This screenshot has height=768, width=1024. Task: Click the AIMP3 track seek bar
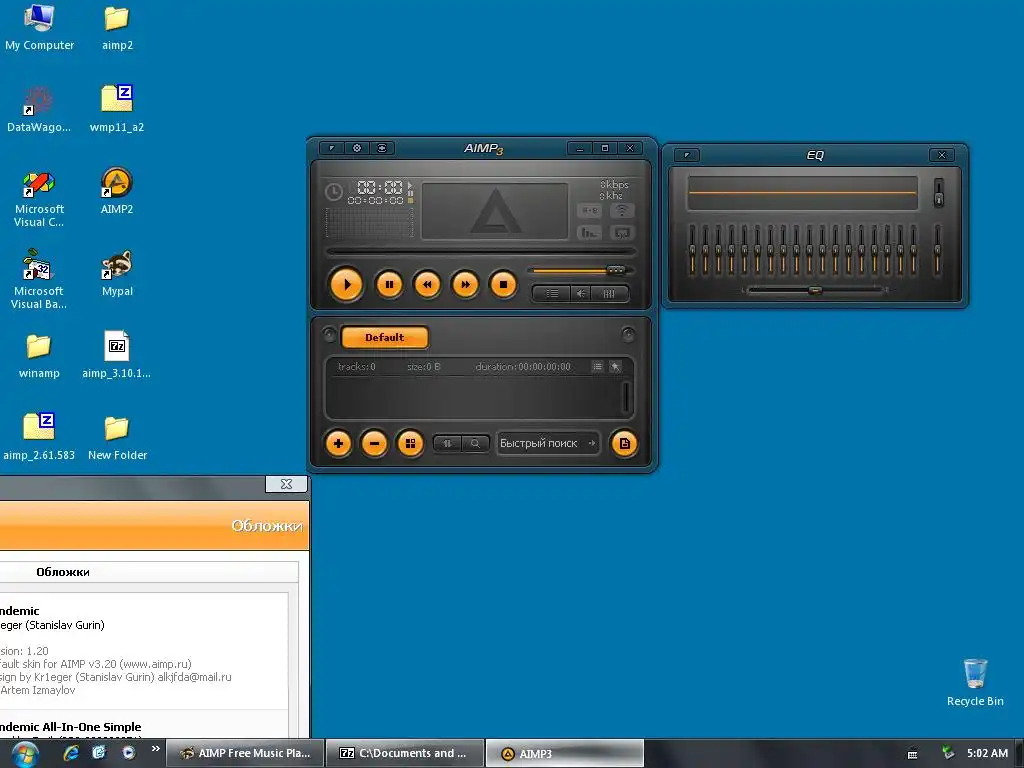[481, 251]
